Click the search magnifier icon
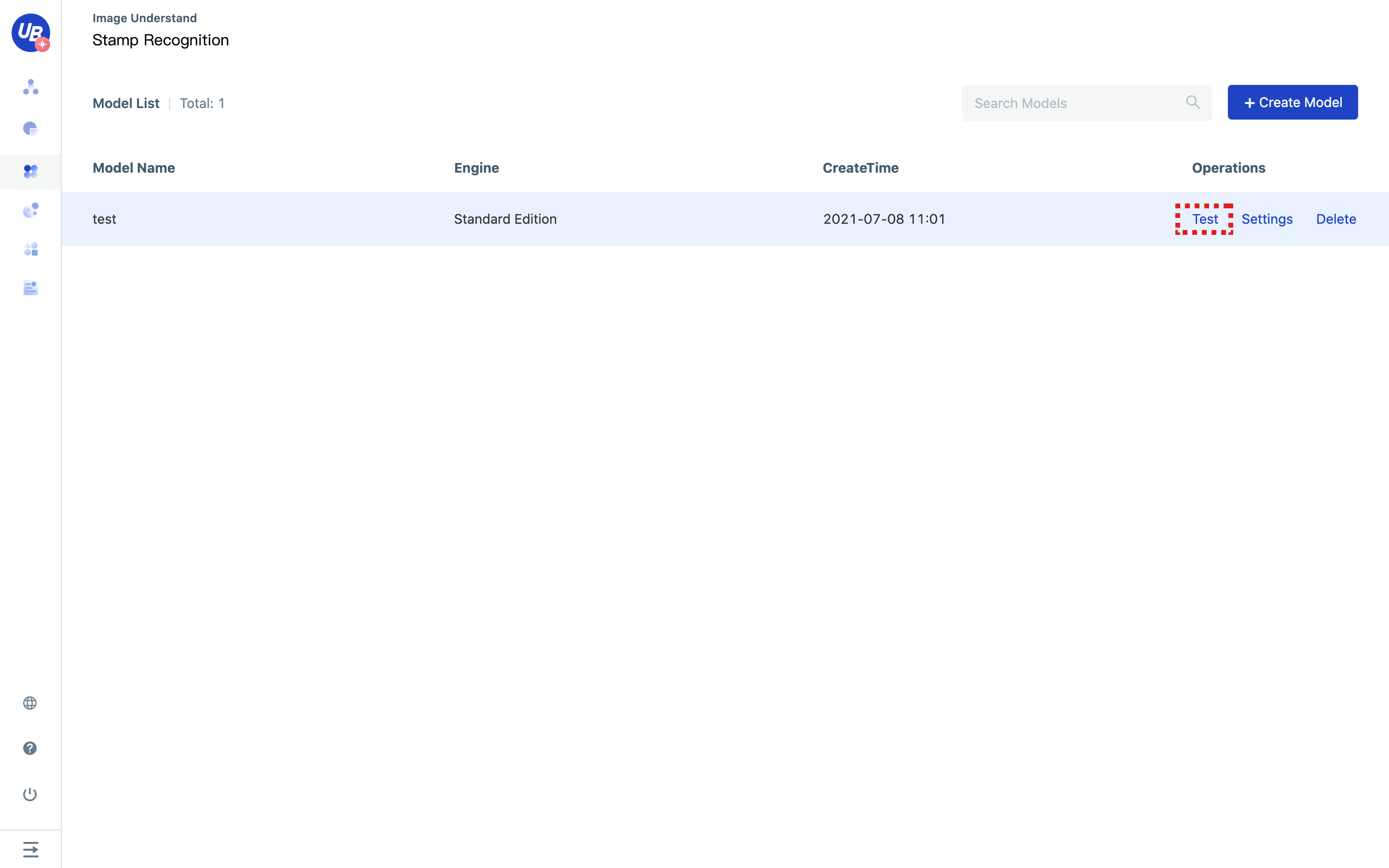The width and height of the screenshot is (1389, 868). 1193,102
